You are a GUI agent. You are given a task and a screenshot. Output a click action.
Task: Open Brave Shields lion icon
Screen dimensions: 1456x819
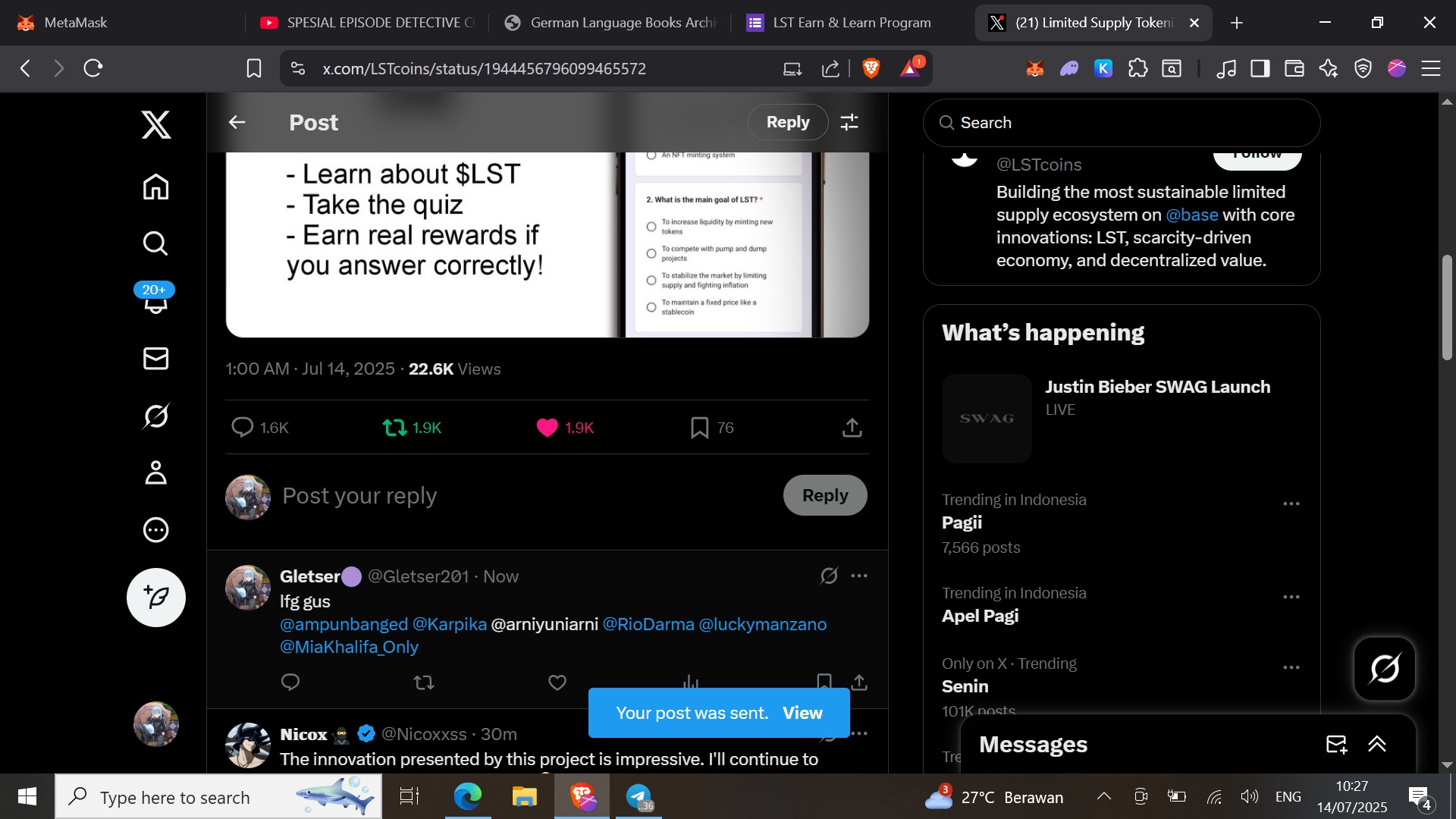point(871,68)
